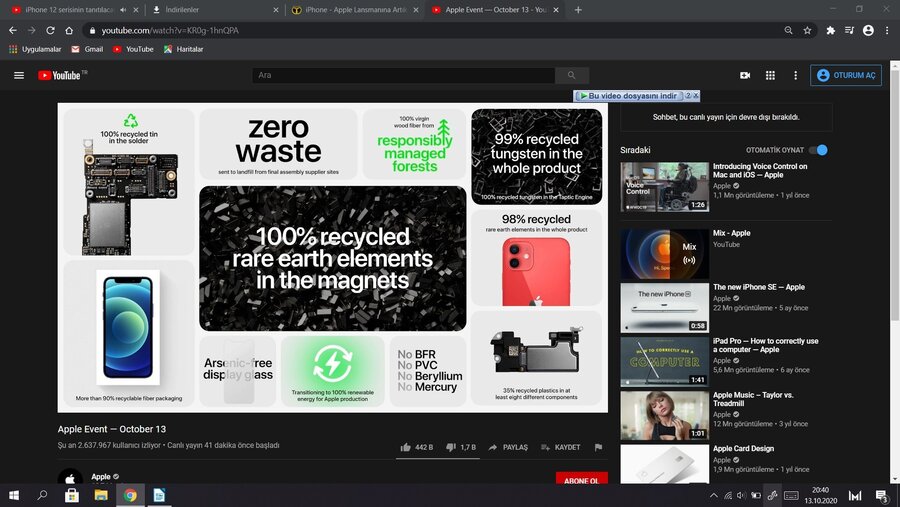Open Chrome extensions puzzle icon
Screen dimensions: 900x507
pos(831,30)
